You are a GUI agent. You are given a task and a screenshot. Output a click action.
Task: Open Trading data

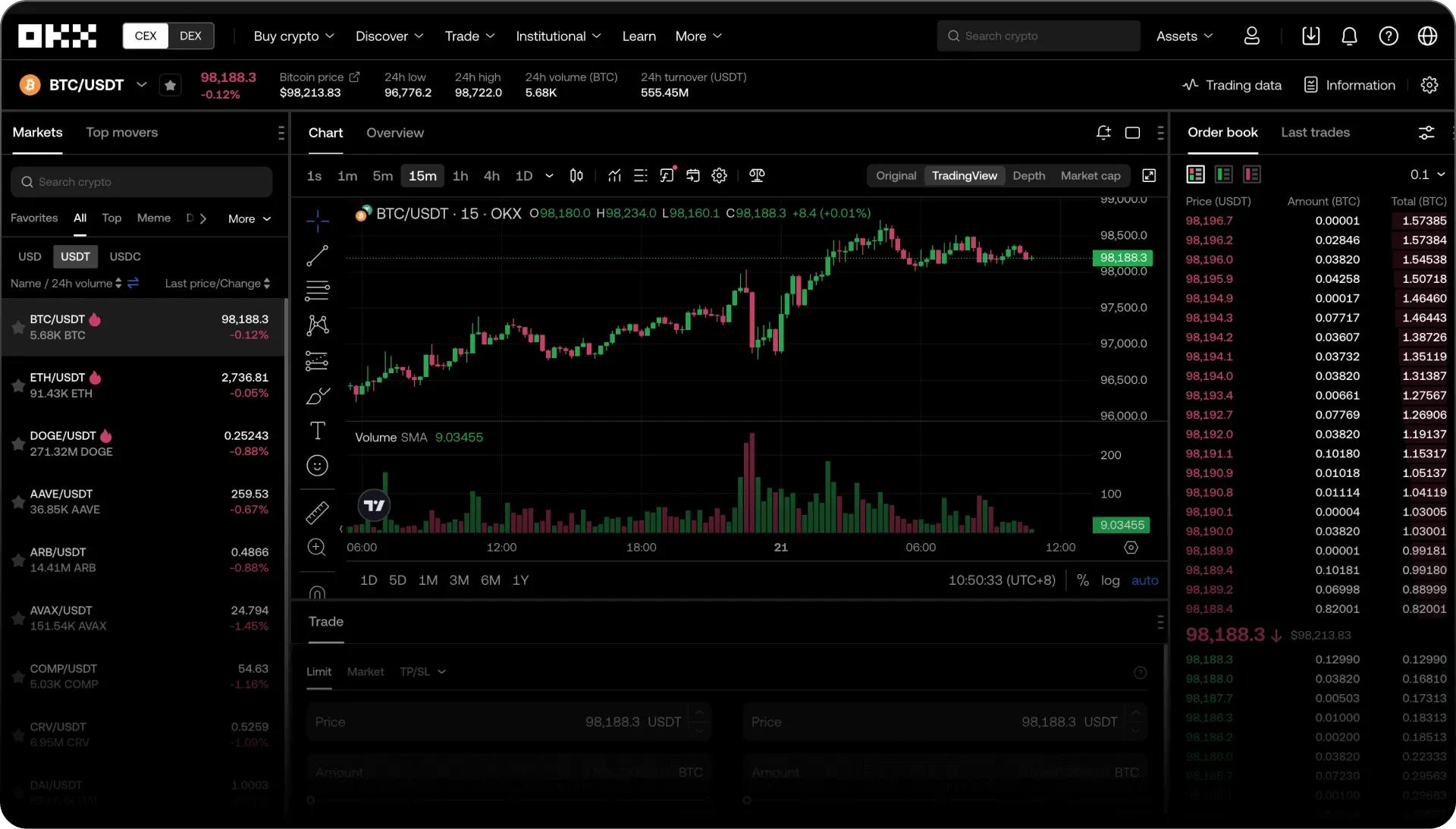tap(1231, 85)
